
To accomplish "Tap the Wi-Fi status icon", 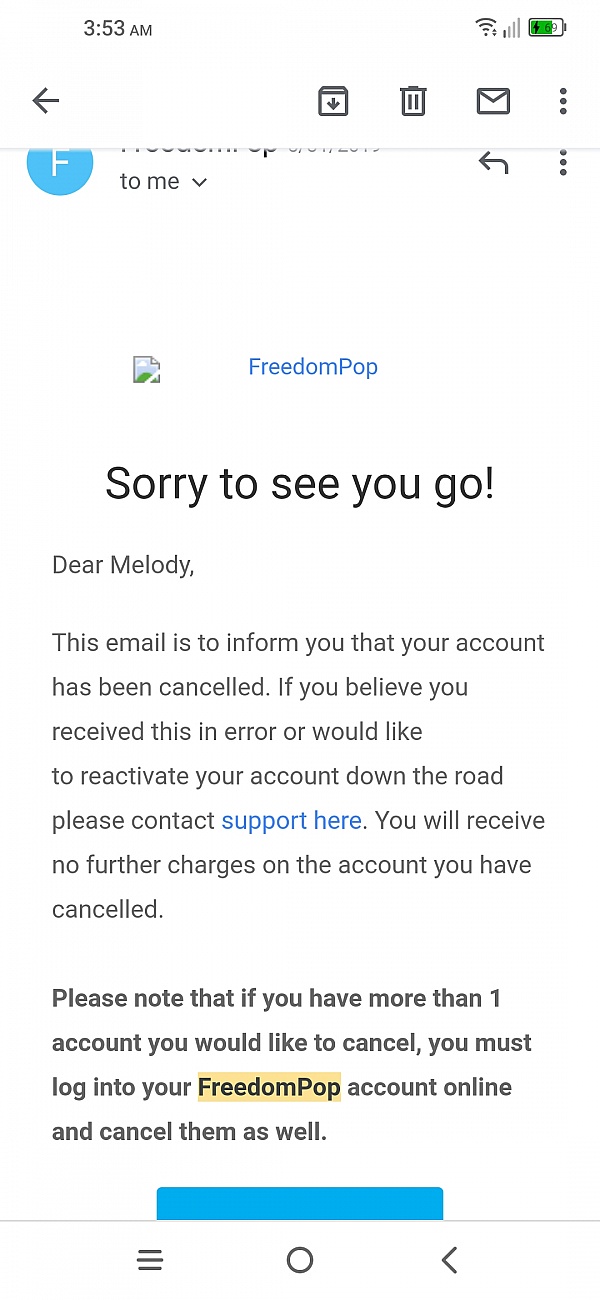I will click(x=487, y=28).
